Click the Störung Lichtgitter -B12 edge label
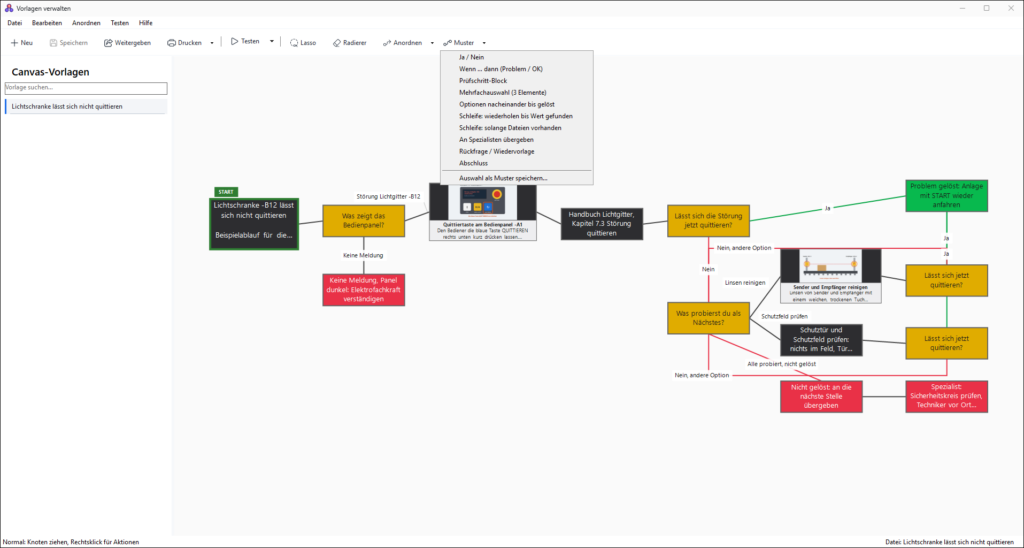Image resolution: width=1024 pixels, height=548 pixels. point(388,196)
